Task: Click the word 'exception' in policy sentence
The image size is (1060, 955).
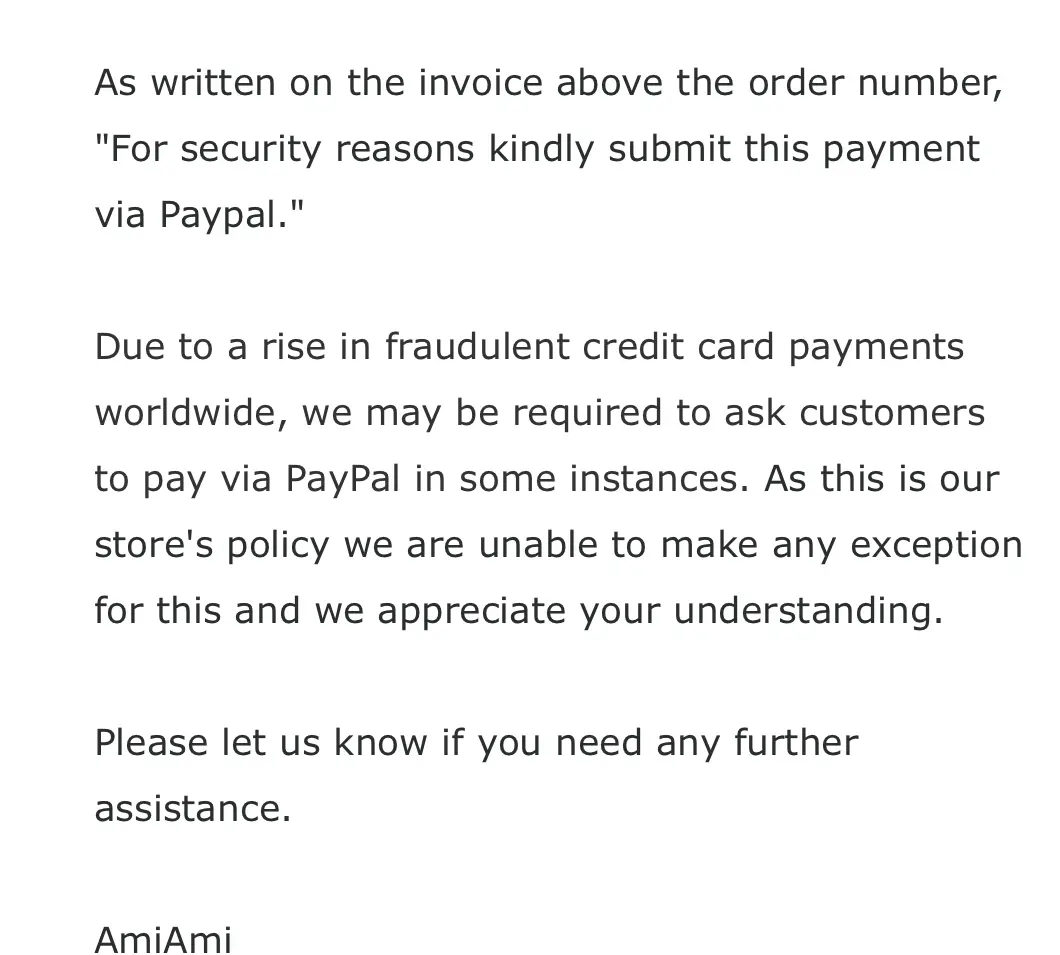Action: click(x=936, y=545)
